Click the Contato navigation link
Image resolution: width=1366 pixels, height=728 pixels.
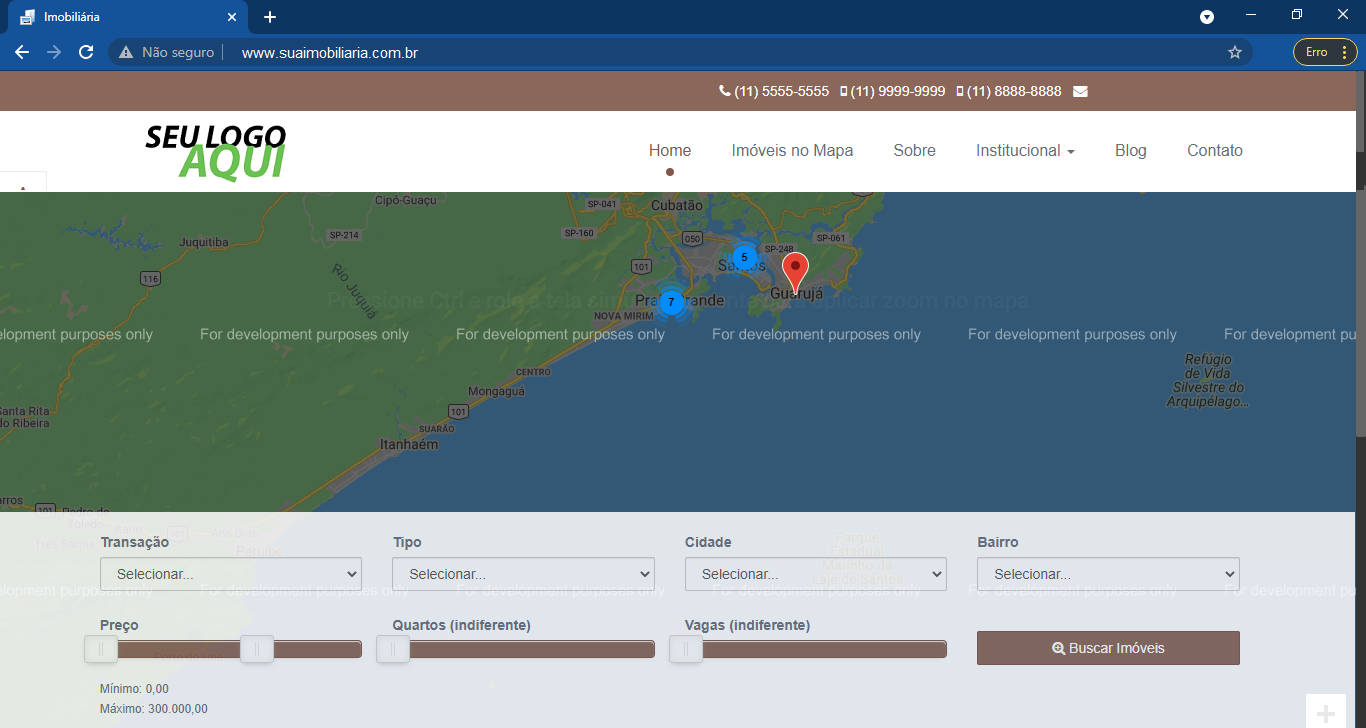coord(1214,150)
